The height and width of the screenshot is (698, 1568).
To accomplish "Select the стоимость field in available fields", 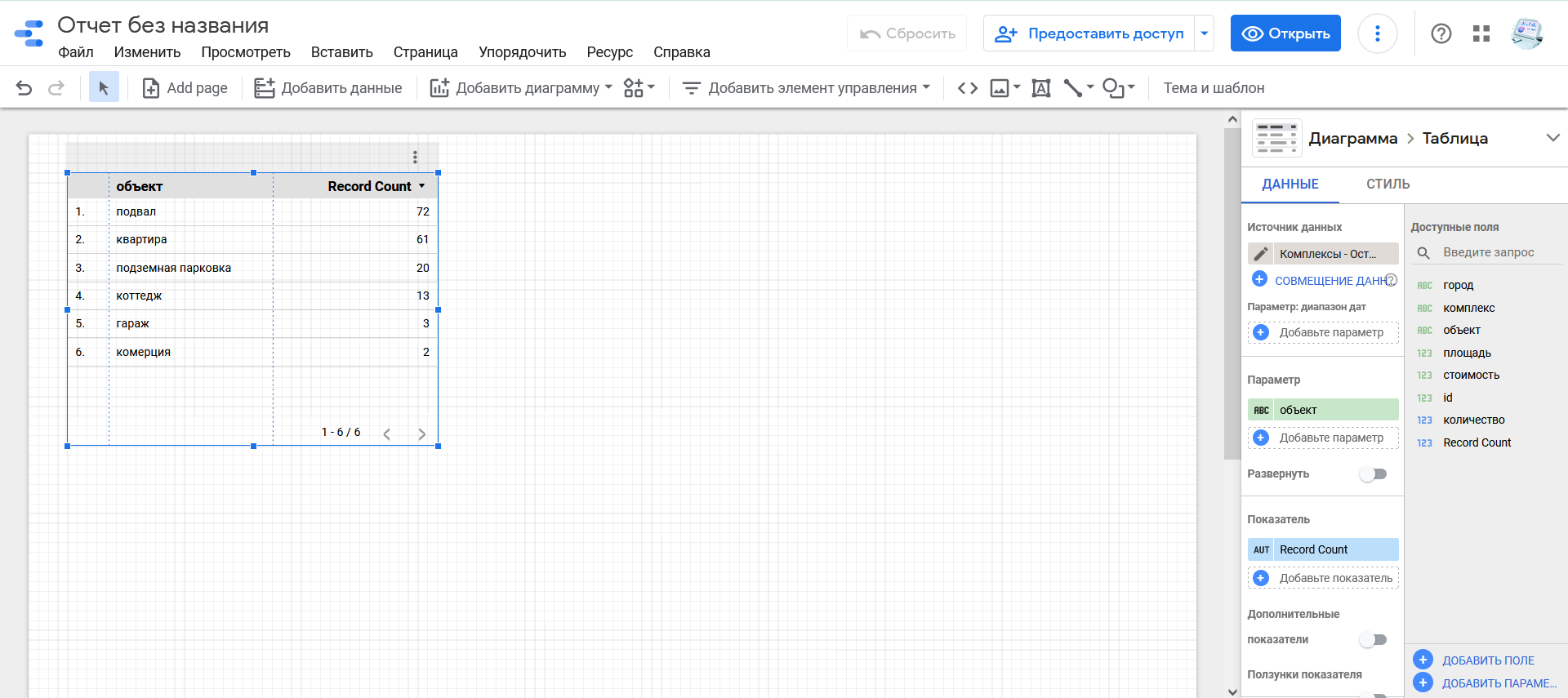I will [x=1471, y=376].
